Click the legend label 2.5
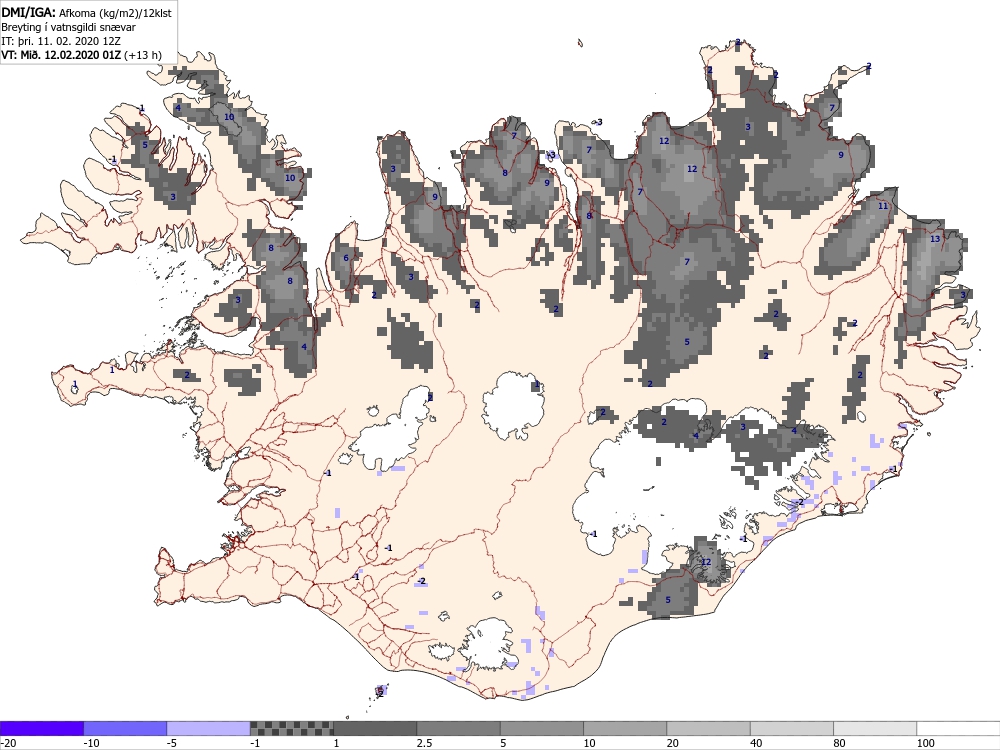 424,743
